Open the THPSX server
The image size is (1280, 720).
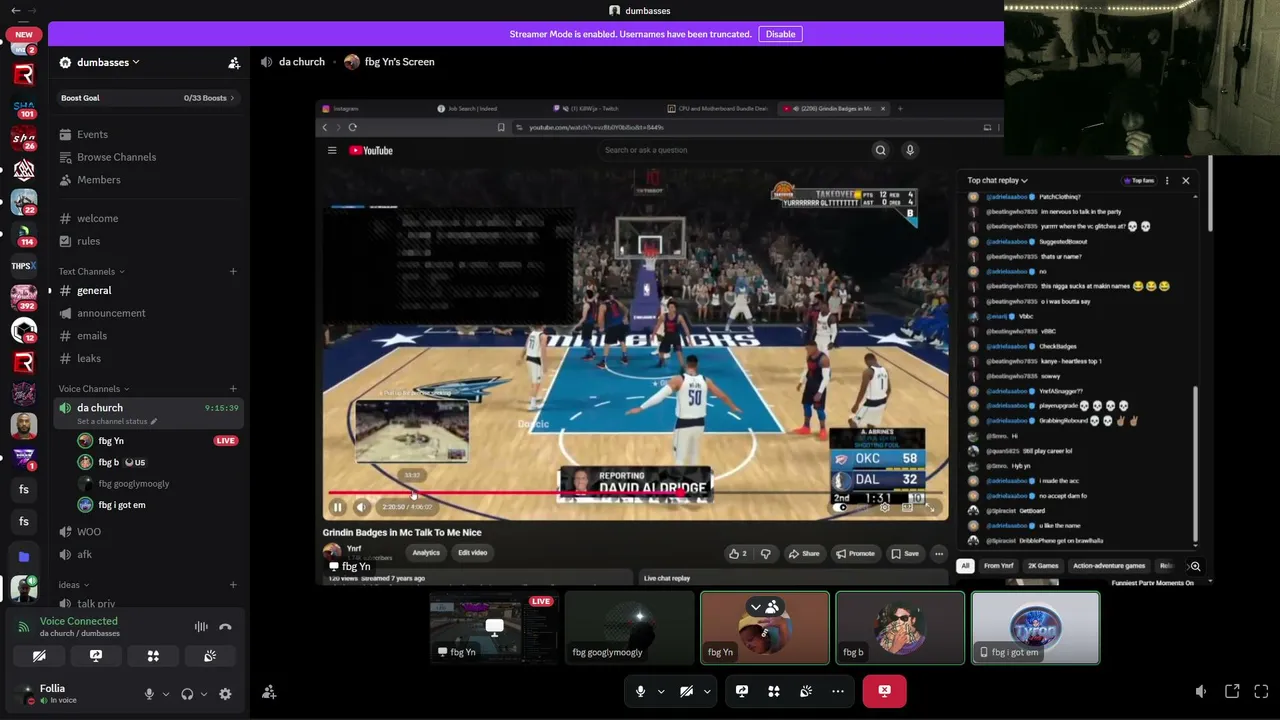point(24,266)
